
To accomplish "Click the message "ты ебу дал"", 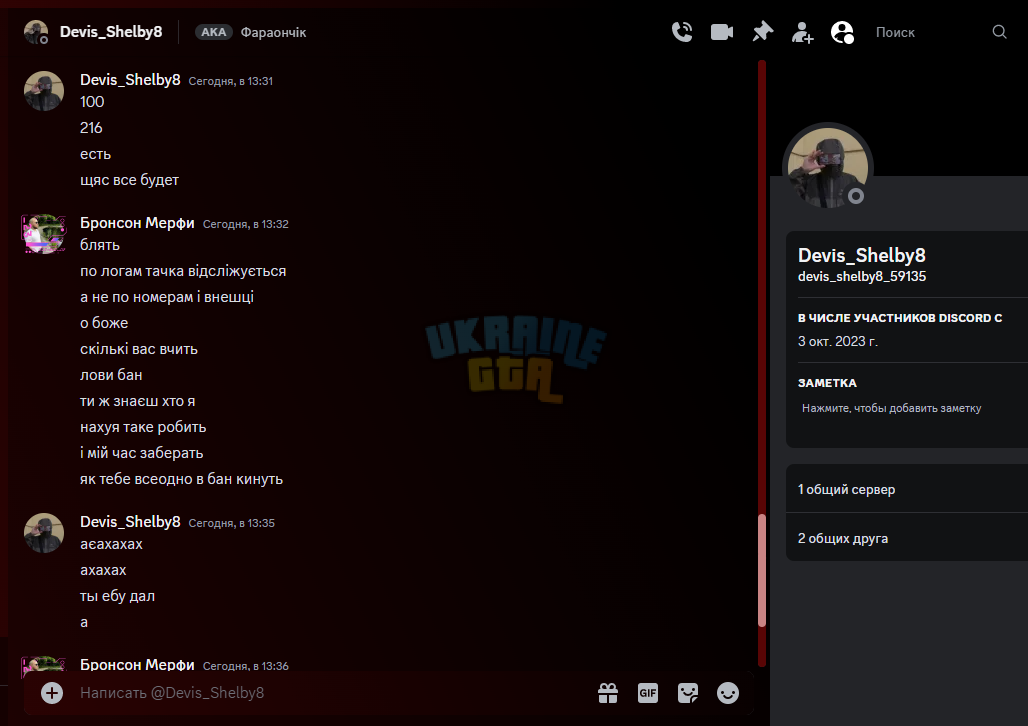I will coord(117,595).
